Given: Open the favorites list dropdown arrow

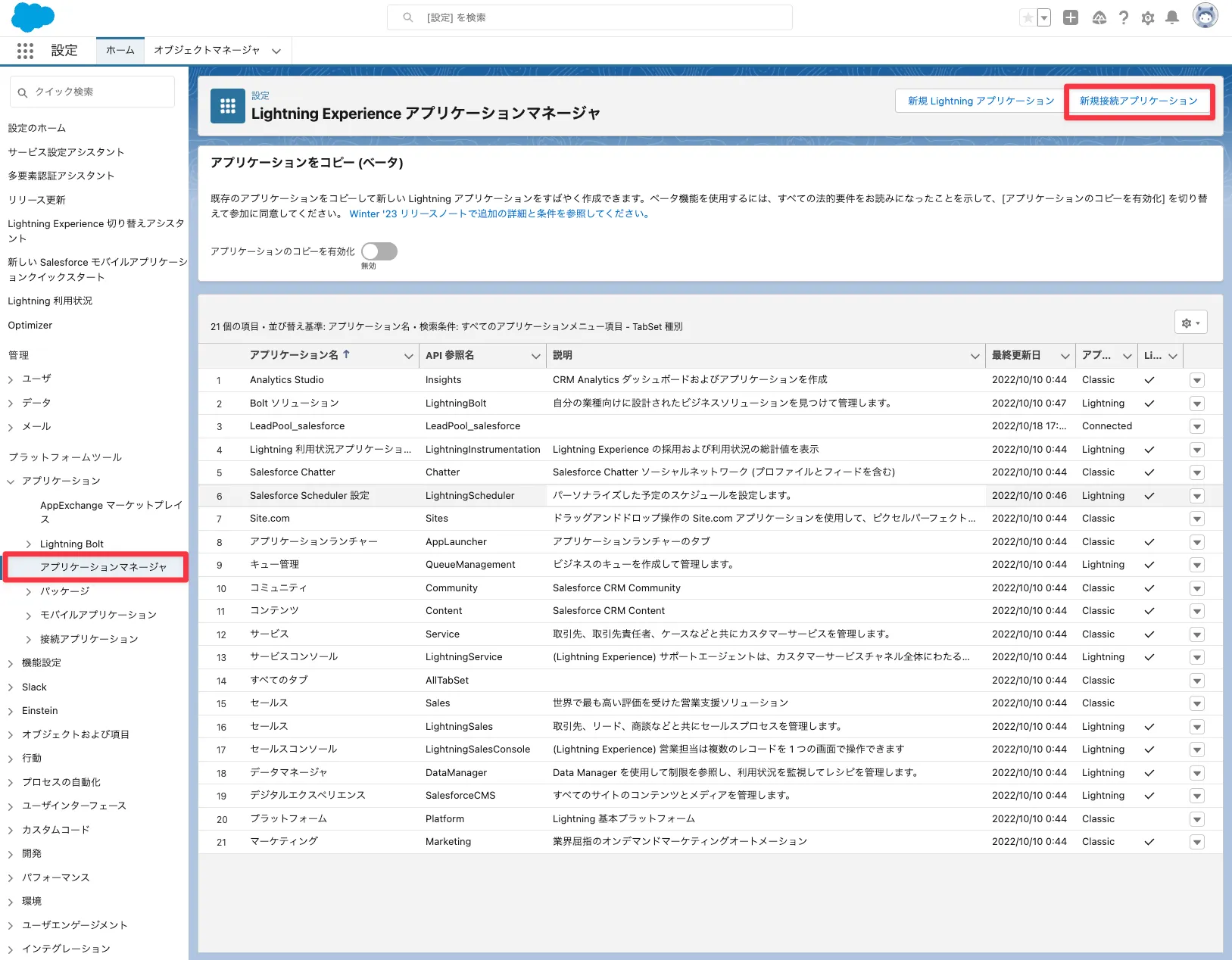Looking at the screenshot, I should coord(1044,17).
